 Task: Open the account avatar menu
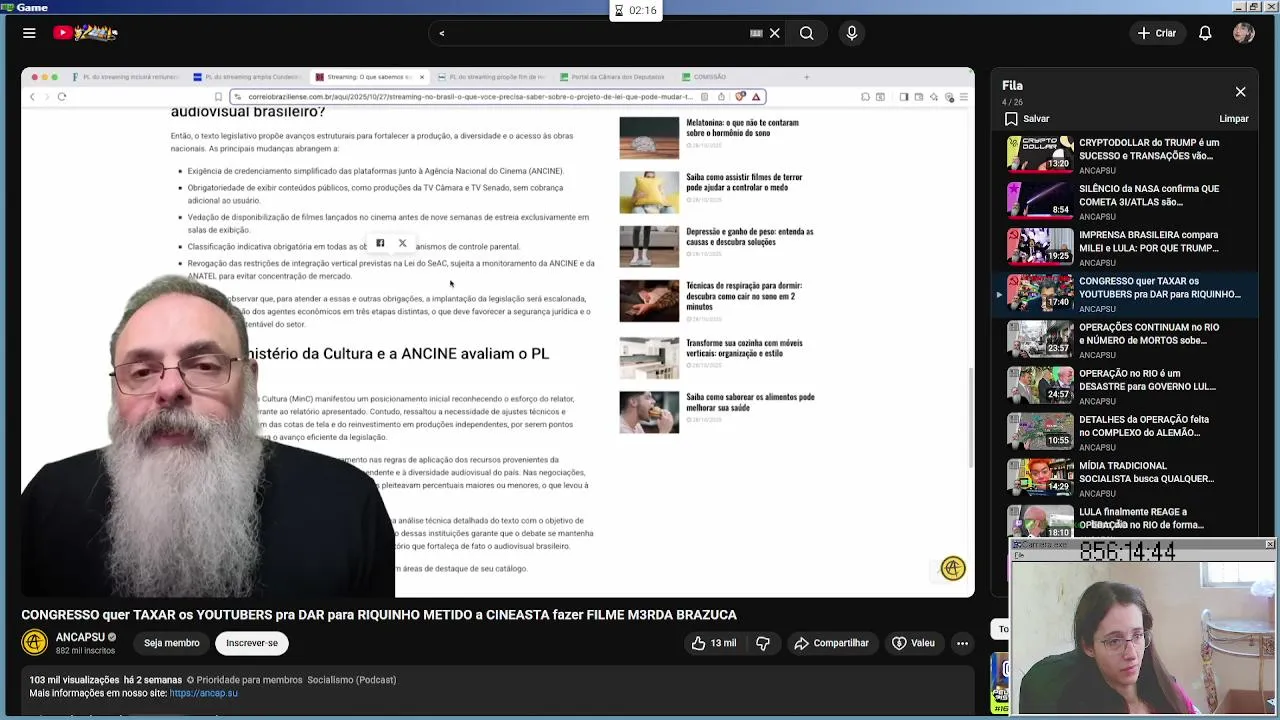click(1244, 33)
